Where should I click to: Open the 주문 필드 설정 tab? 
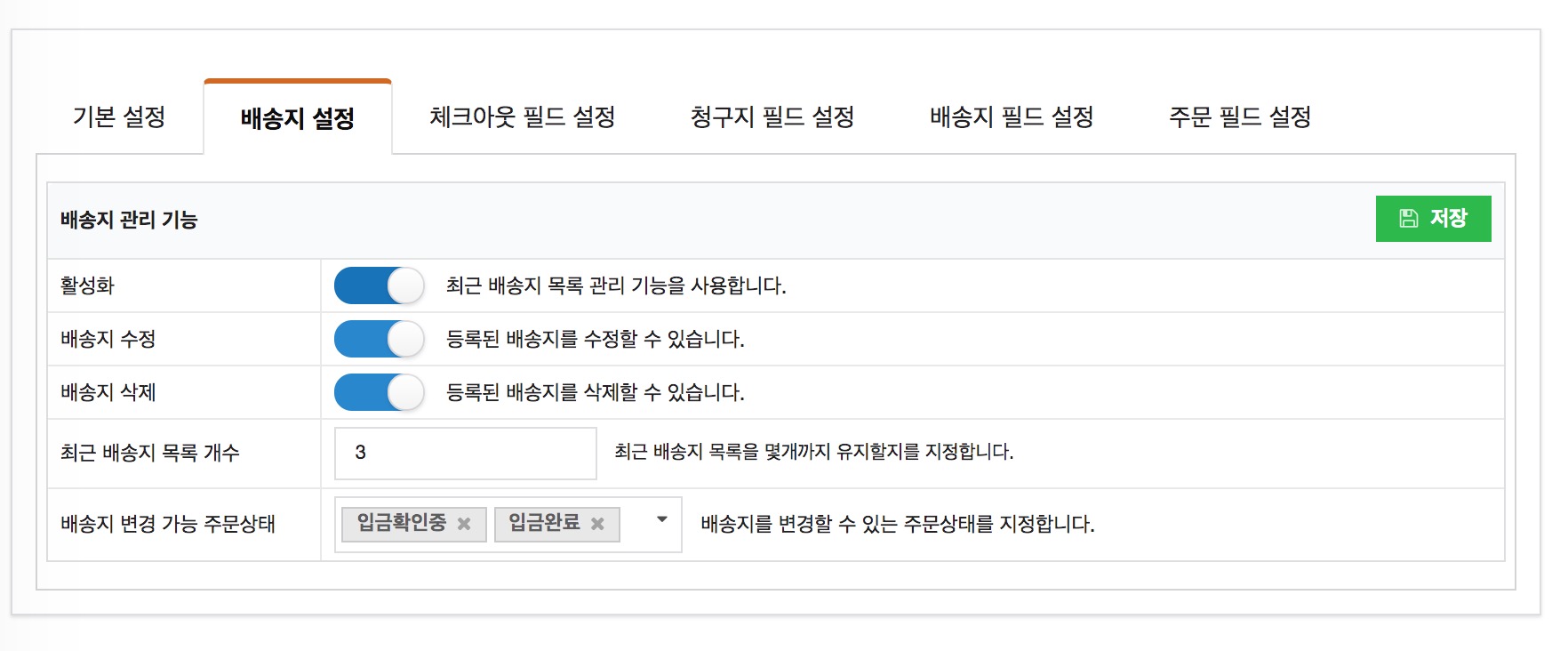[1239, 117]
